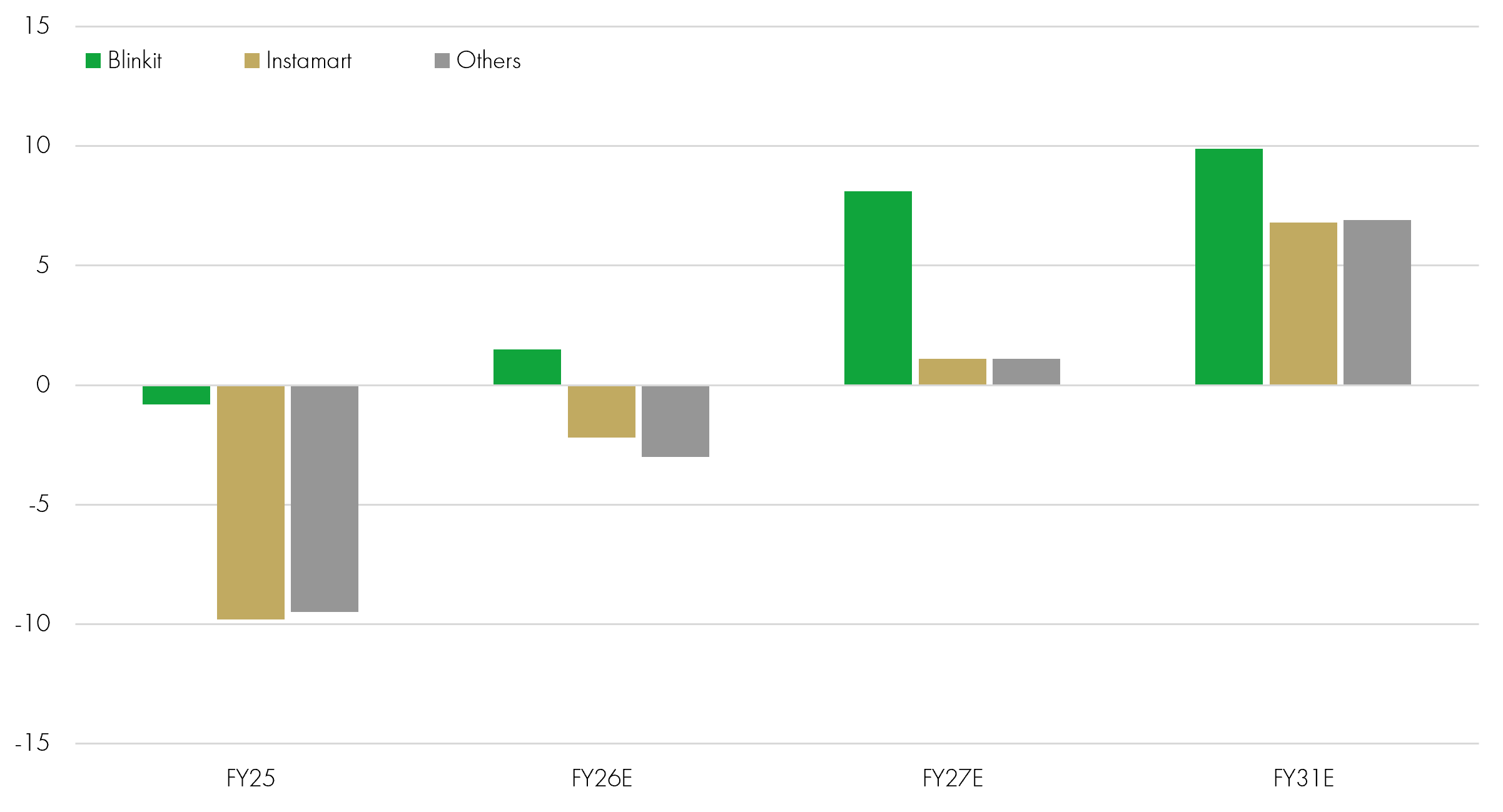Select the FY26E Others gray bar
This screenshot has height=812, width=1503.
676,421
